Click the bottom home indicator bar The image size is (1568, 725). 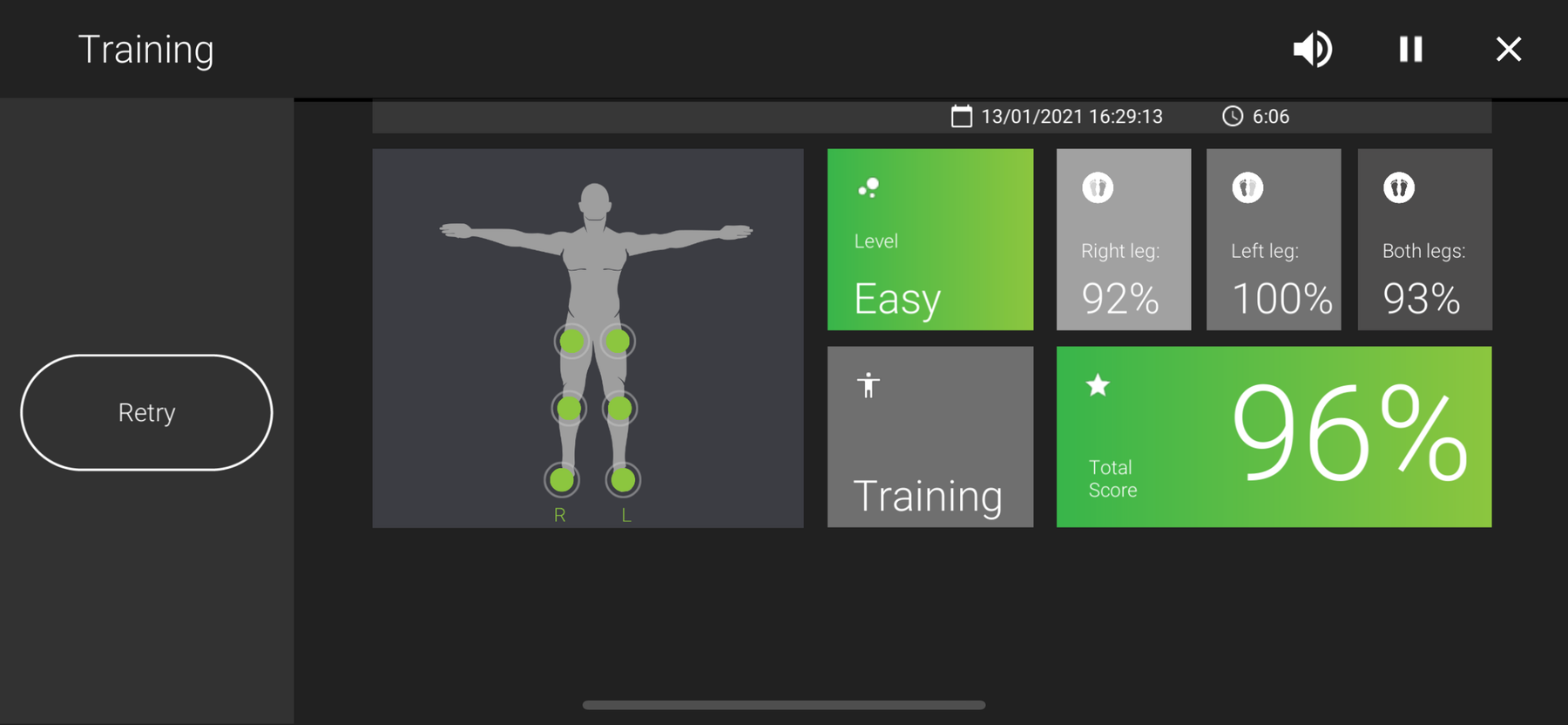tap(784, 705)
